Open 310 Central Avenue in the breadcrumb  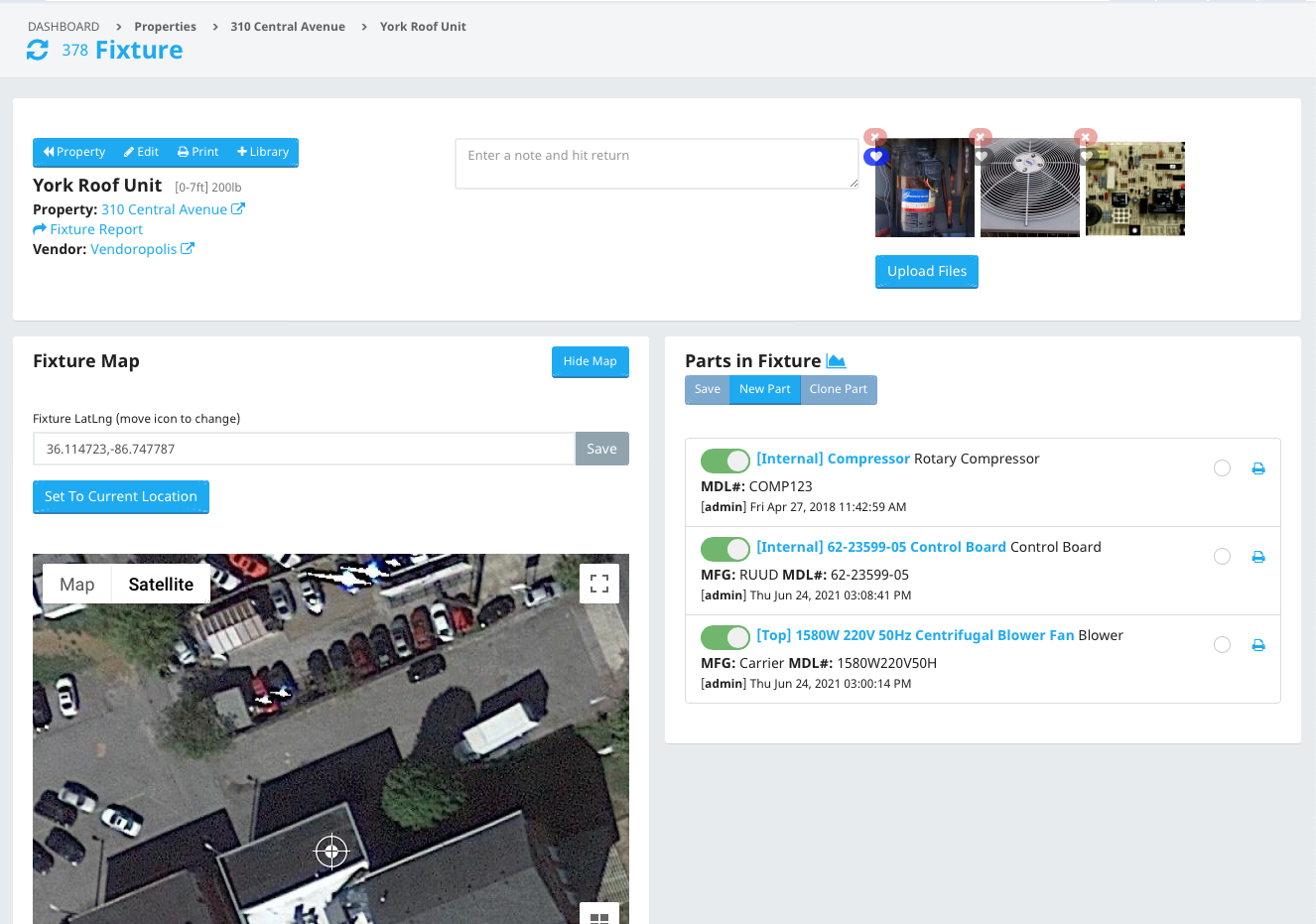pos(288,27)
